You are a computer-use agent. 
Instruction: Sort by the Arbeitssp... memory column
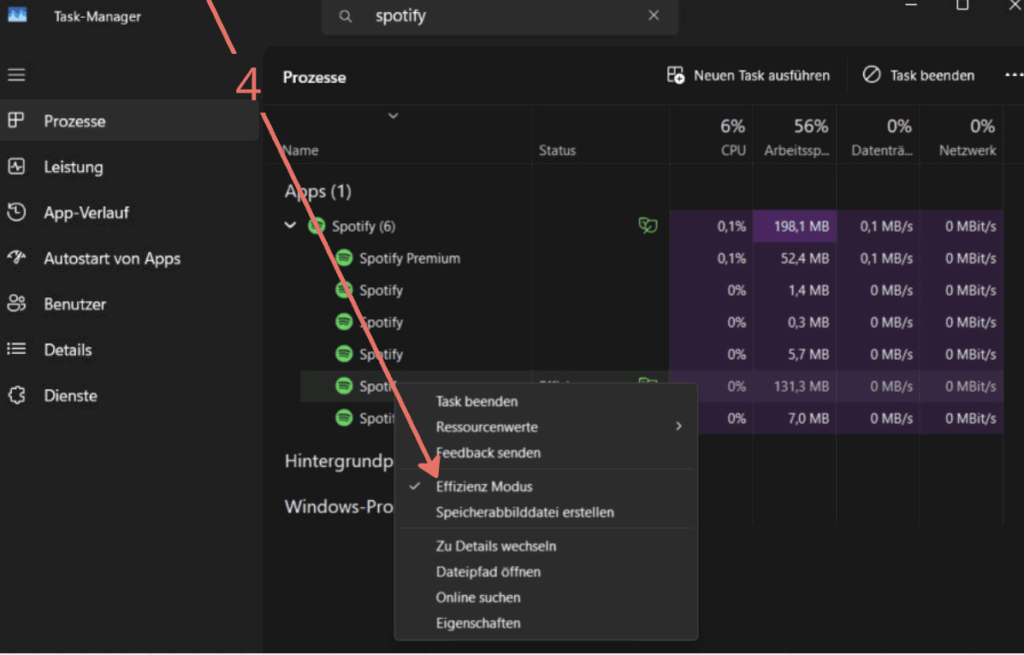click(795, 137)
